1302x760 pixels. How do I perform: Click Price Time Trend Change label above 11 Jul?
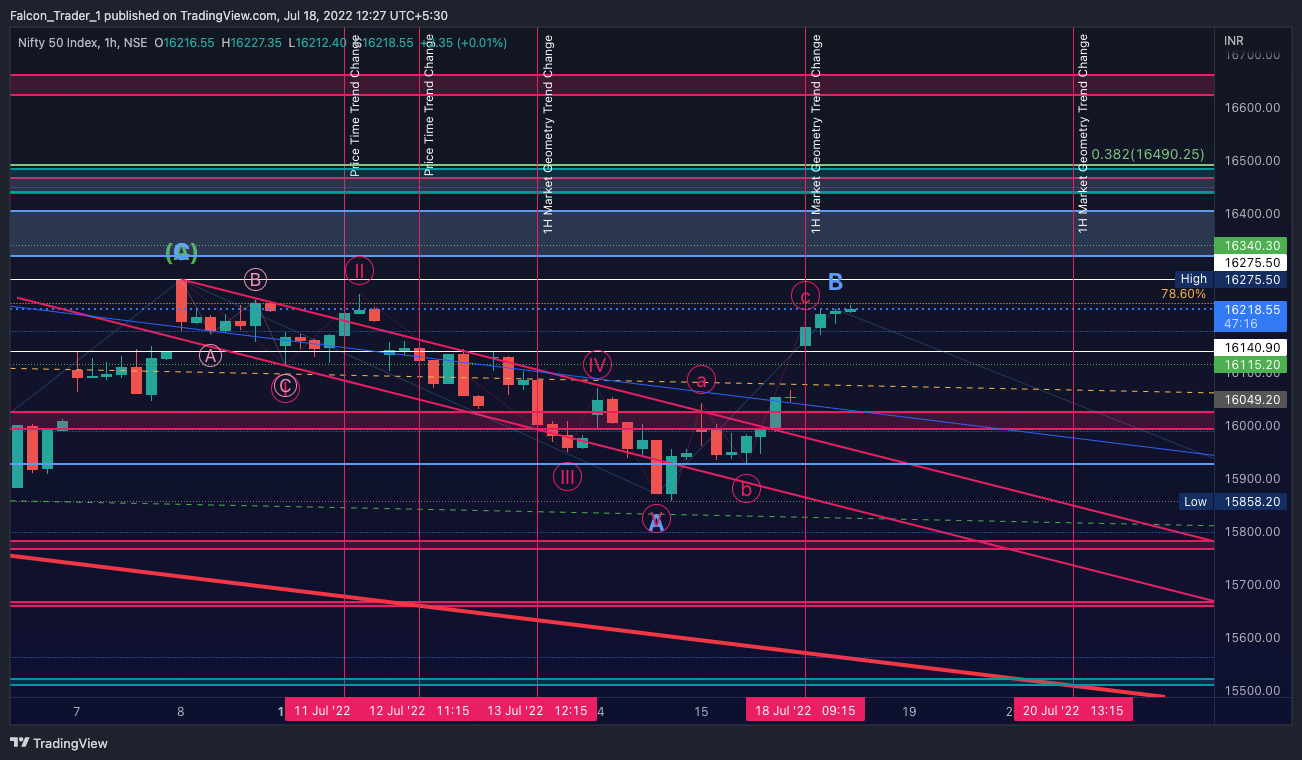tap(354, 105)
